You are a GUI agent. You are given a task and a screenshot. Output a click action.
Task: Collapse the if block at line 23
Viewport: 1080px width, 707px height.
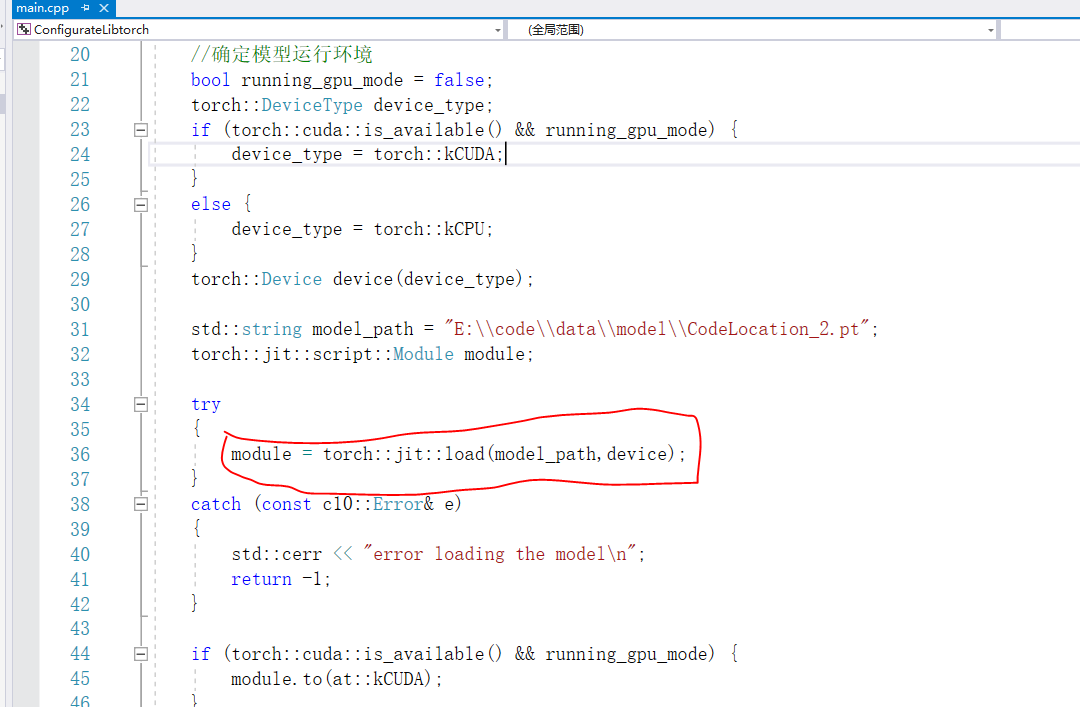coord(141,129)
